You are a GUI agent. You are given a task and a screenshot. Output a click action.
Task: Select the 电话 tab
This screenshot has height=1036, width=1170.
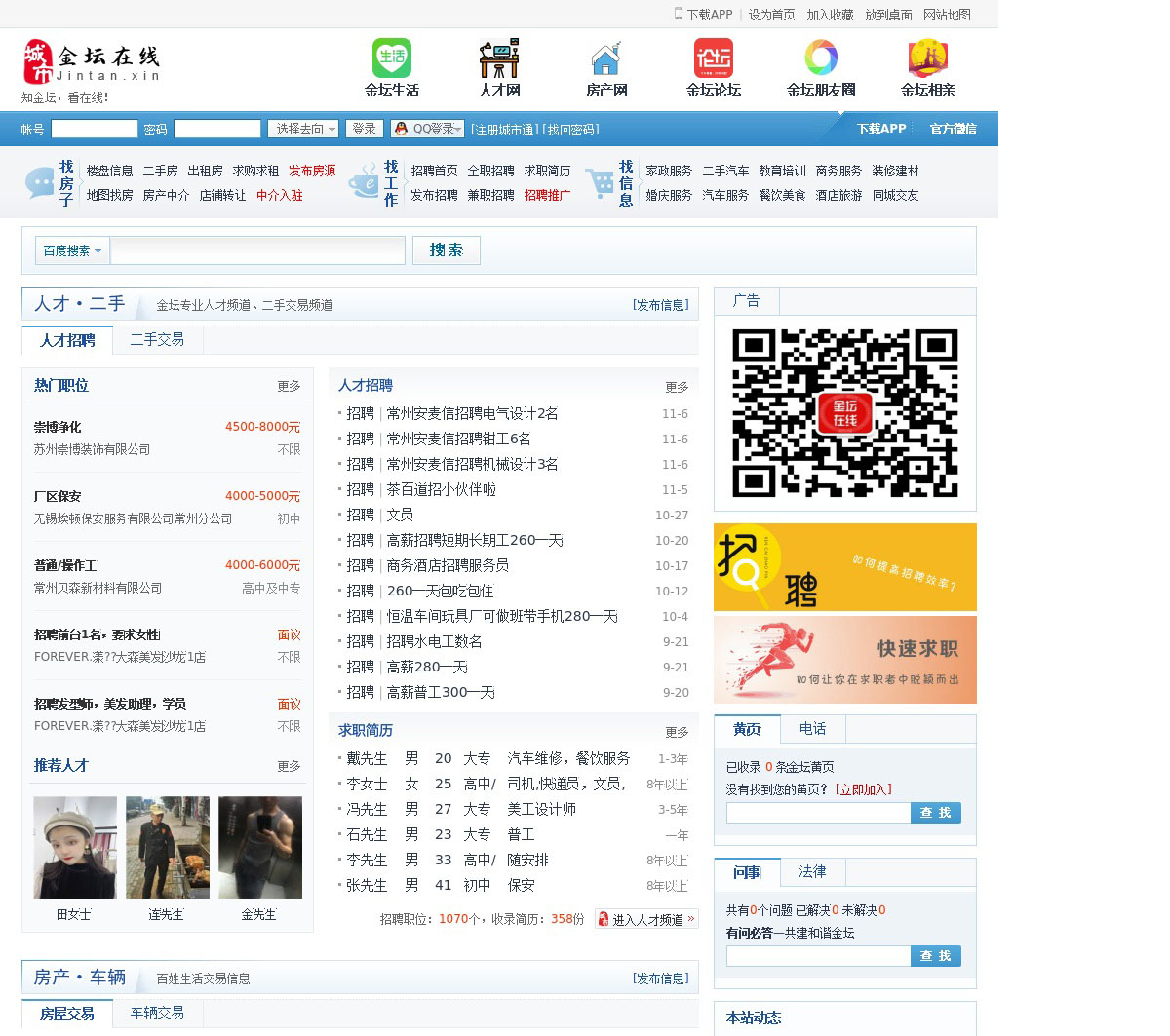(812, 729)
